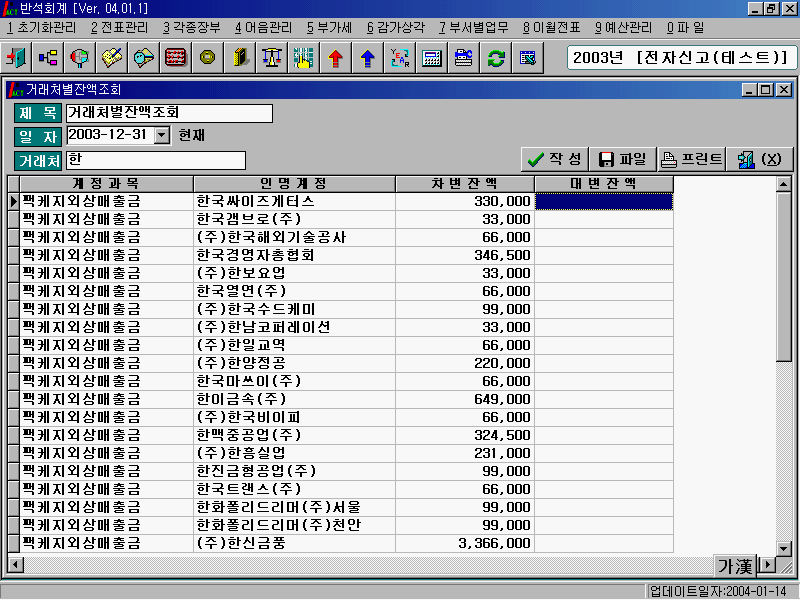Screen dimensions: 800x600
Task: Open the 9 예산관리 menu
Action: [623, 28]
